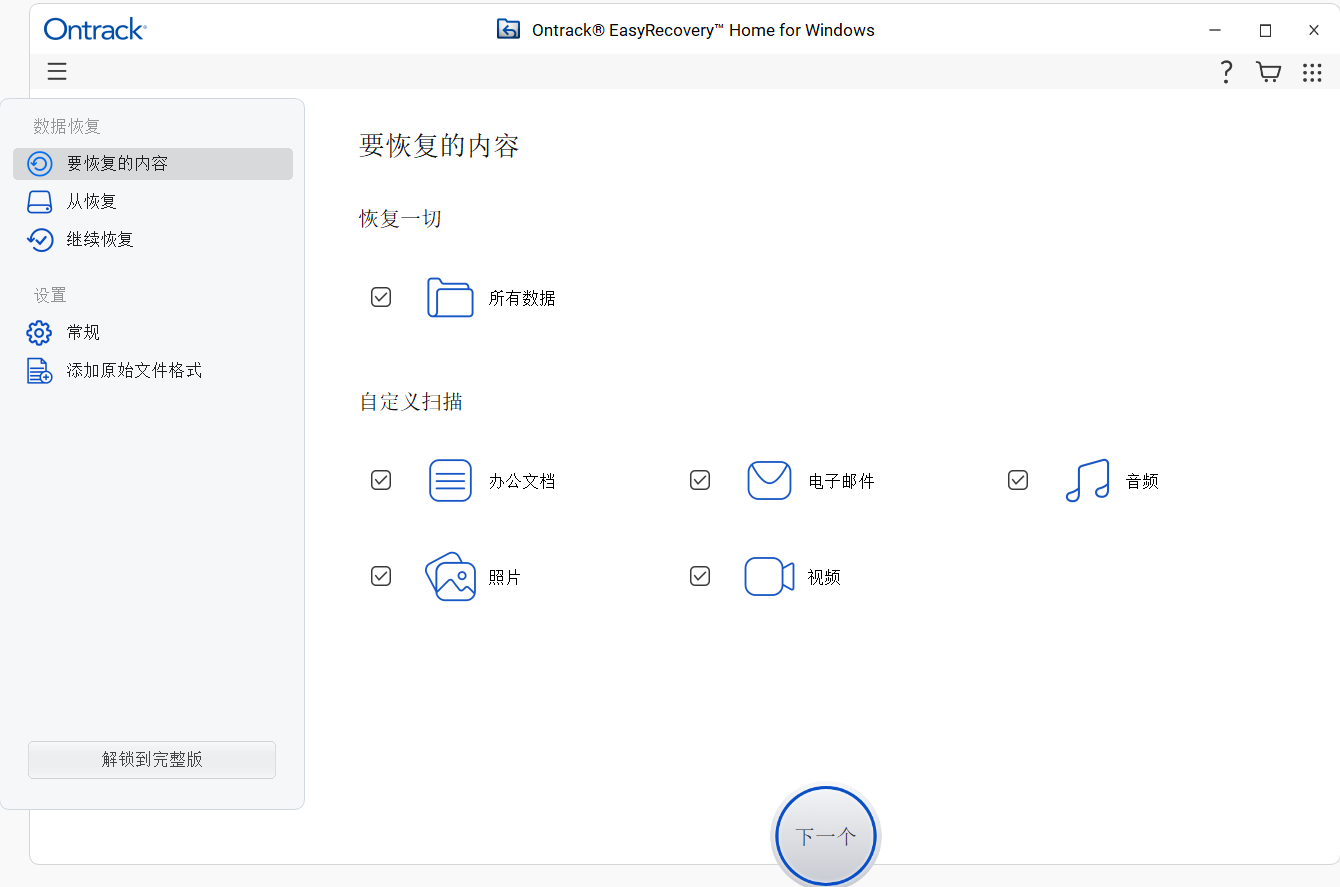The image size is (1340, 887).
Task: Uncheck the 电子邮件 checkbox
Action: [700, 480]
